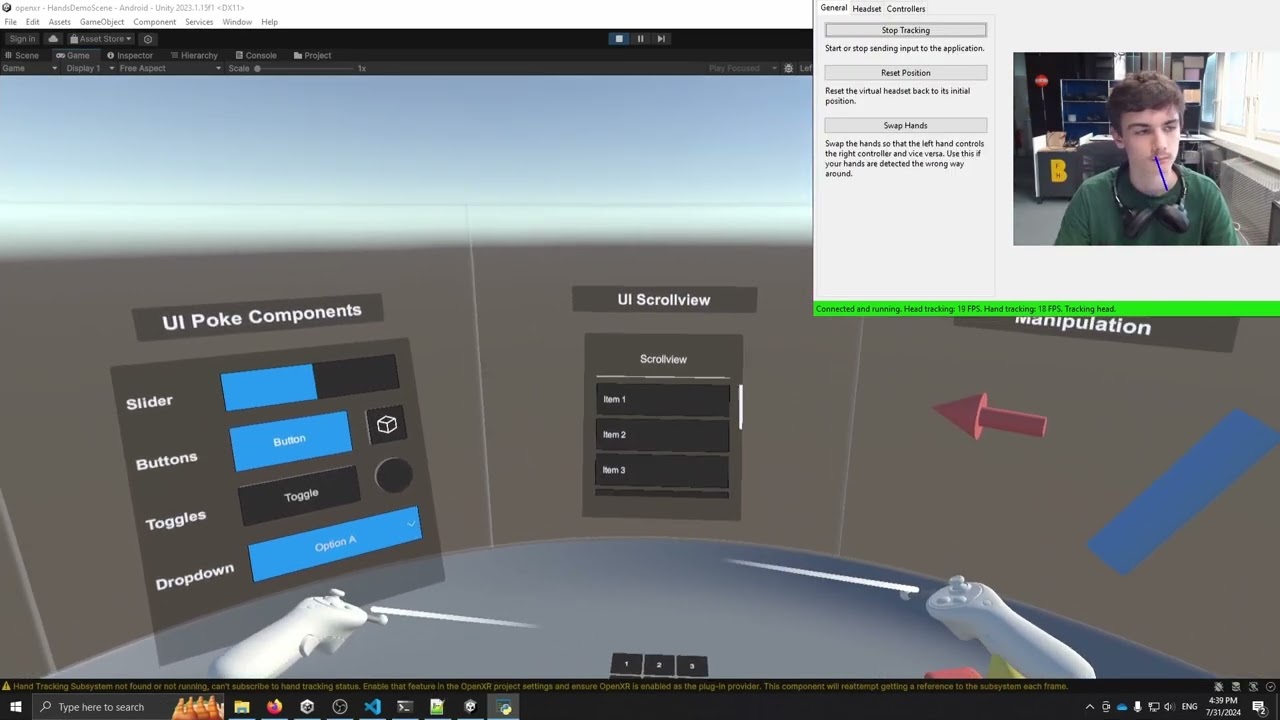Switch to the Inspector tab
Viewport: 1280px width, 720px height.
click(x=130, y=55)
